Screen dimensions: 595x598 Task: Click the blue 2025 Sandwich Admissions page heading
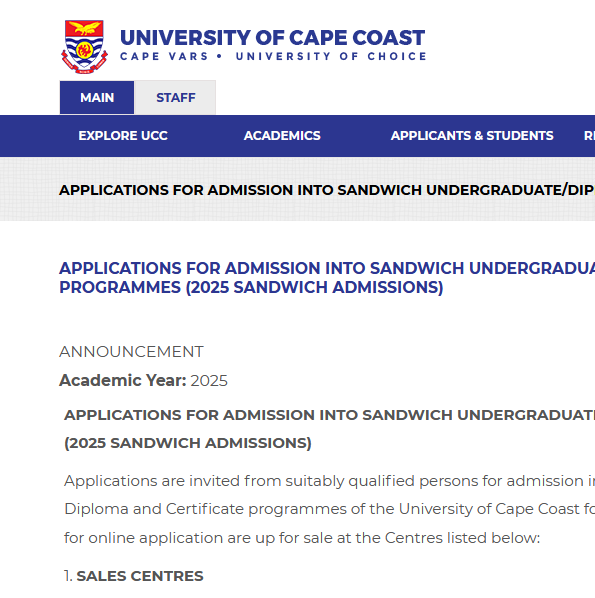327,278
